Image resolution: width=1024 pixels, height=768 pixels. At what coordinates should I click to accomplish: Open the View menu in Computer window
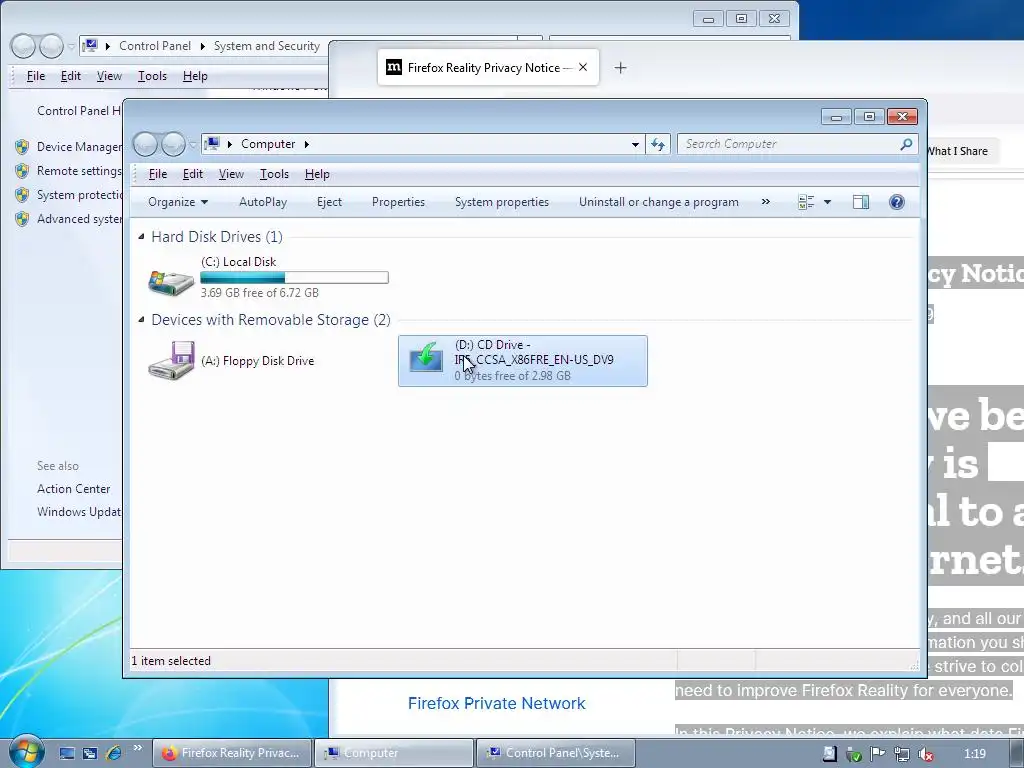231,174
